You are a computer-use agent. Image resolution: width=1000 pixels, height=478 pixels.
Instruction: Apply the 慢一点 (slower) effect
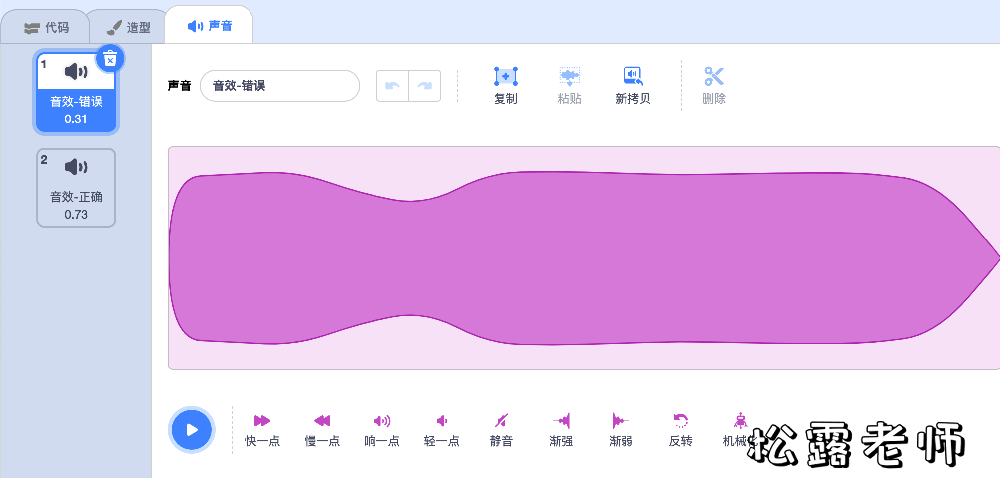322,429
